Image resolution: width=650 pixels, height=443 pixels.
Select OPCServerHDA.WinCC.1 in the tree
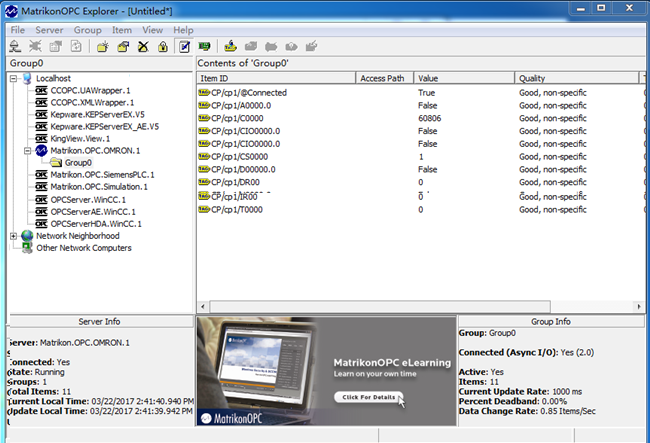(x=96, y=224)
